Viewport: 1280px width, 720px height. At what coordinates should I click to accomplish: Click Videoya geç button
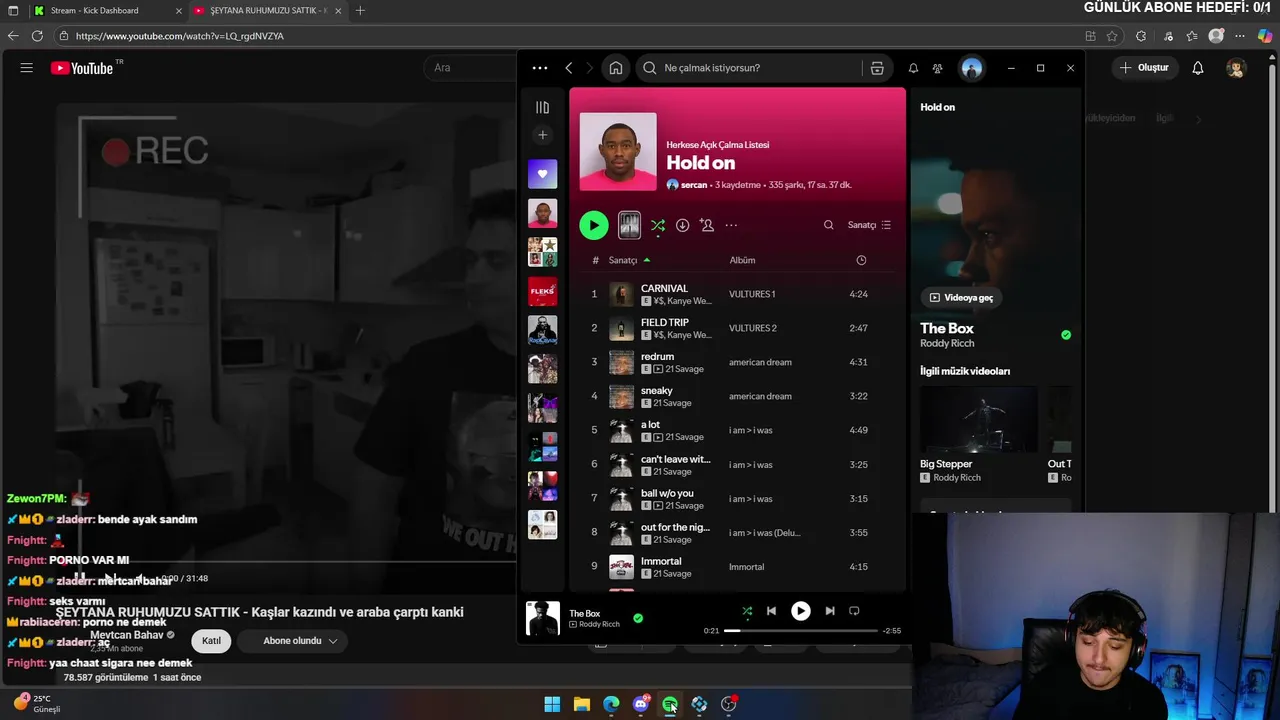[962, 297]
